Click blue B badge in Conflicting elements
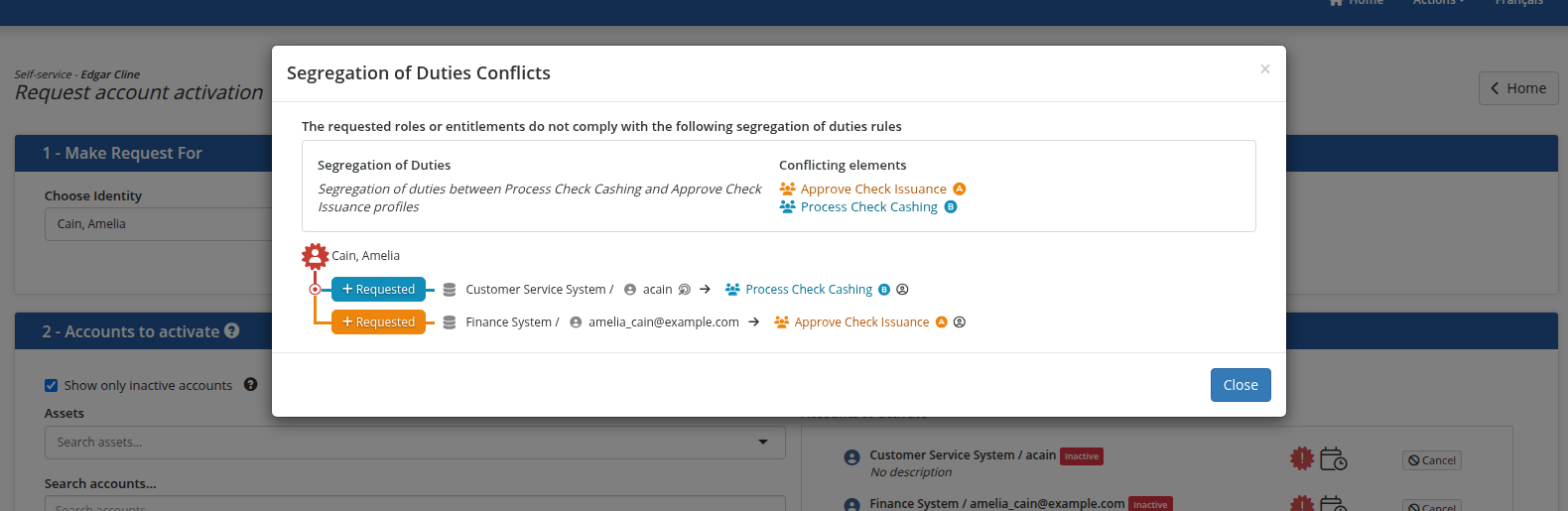1568x511 pixels. 951,206
